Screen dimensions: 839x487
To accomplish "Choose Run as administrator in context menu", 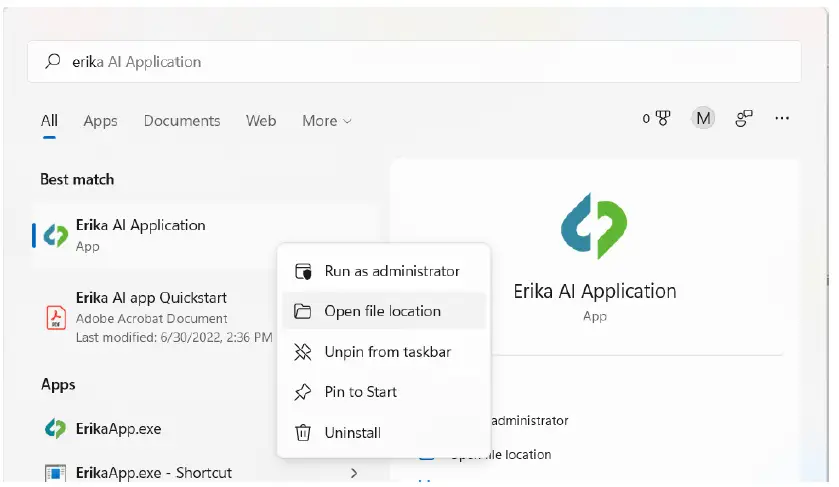I will pos(384,271).
